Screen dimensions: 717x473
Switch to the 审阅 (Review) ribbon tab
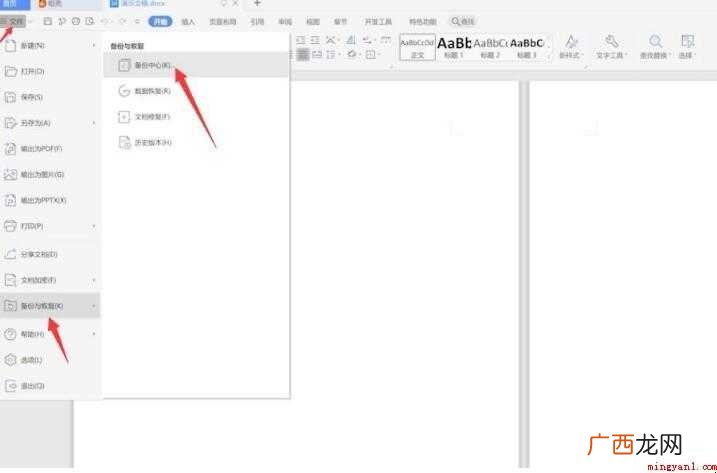point(285,22)
